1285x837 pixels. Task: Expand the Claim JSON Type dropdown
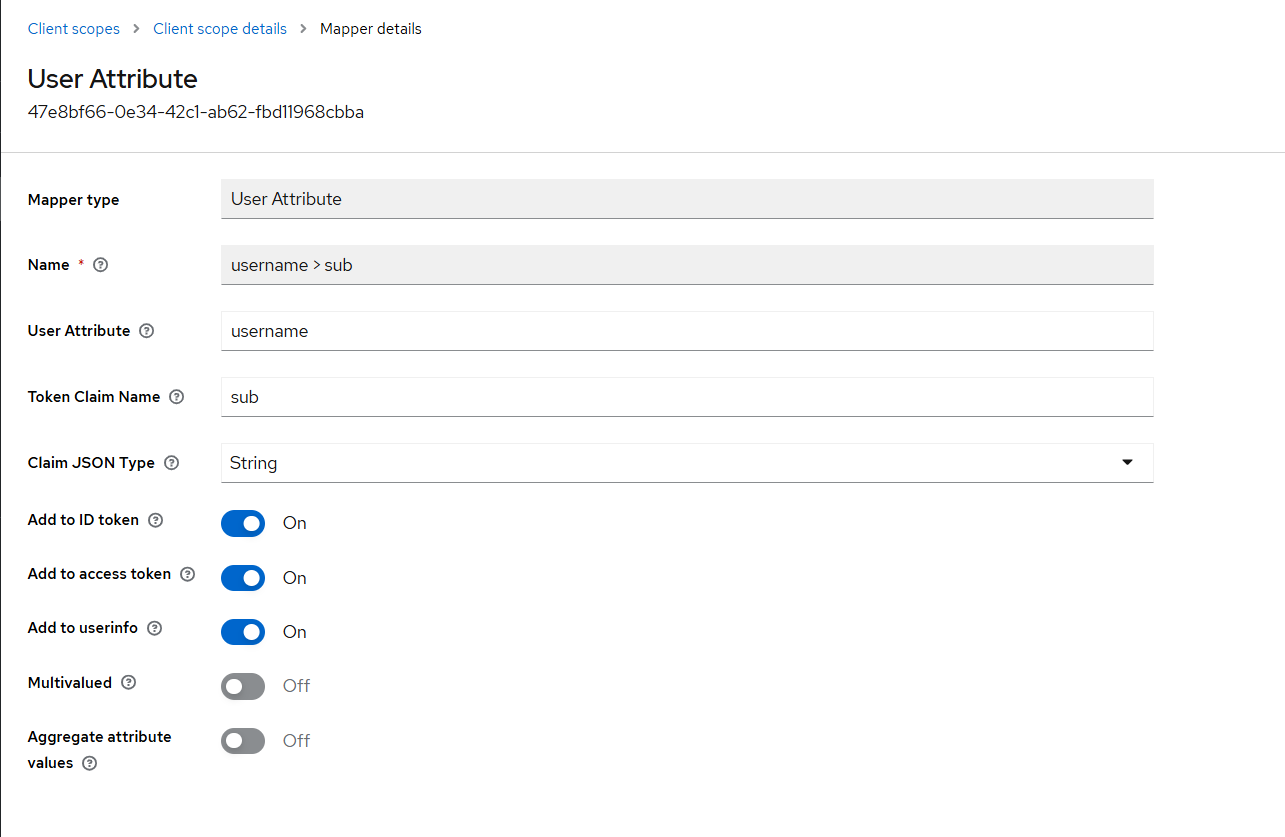point(686,463)
